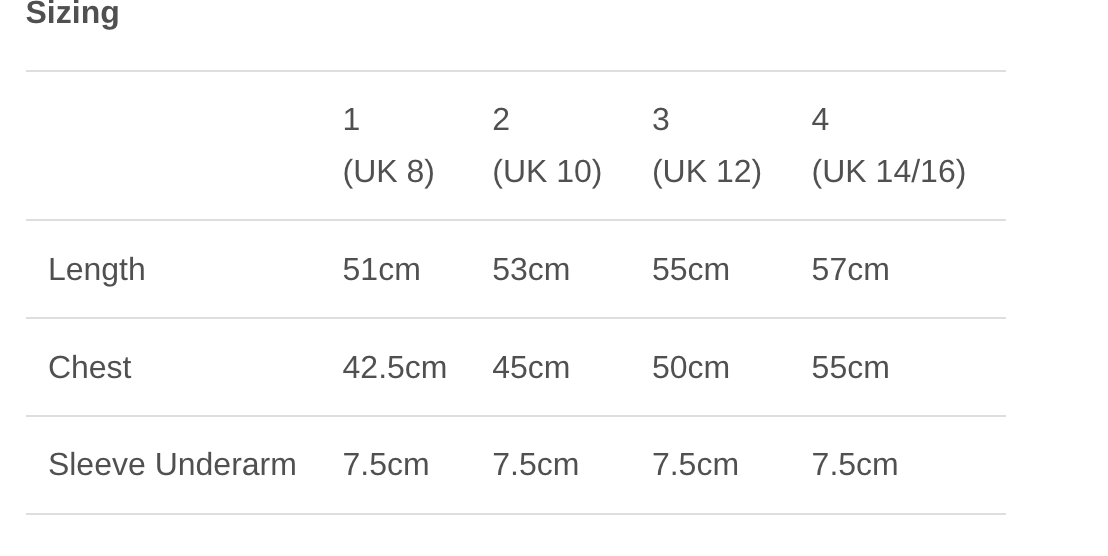1108x556 pixels.
Task: Click 7.5cm sleeve value for size 1
Action: 386,465
